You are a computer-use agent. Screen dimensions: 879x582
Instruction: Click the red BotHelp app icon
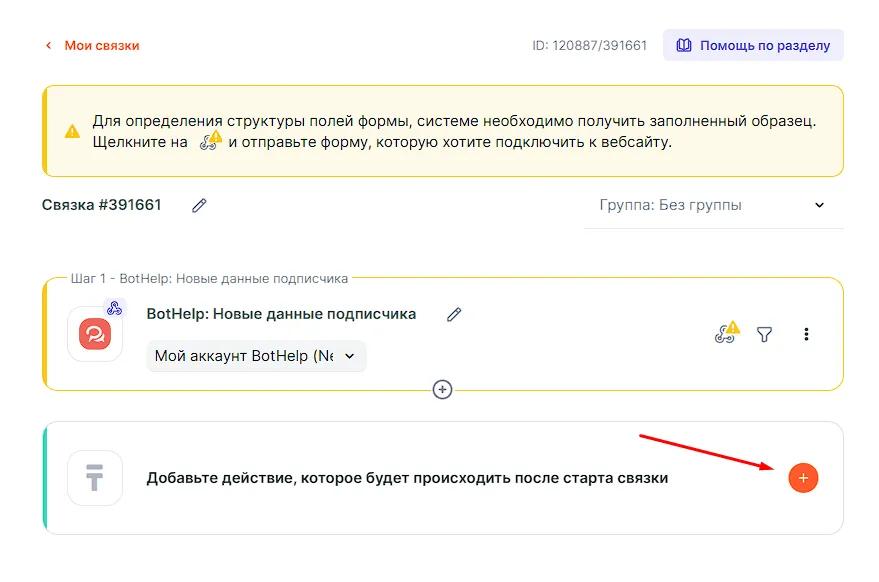(x=95, y=334)
